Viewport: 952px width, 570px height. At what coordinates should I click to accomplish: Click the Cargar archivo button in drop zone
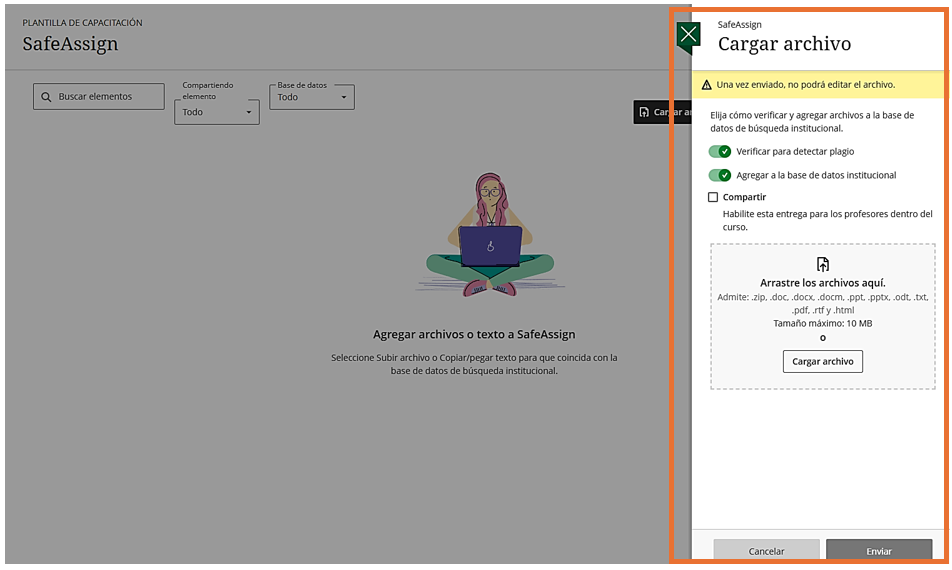coord(823,361)
